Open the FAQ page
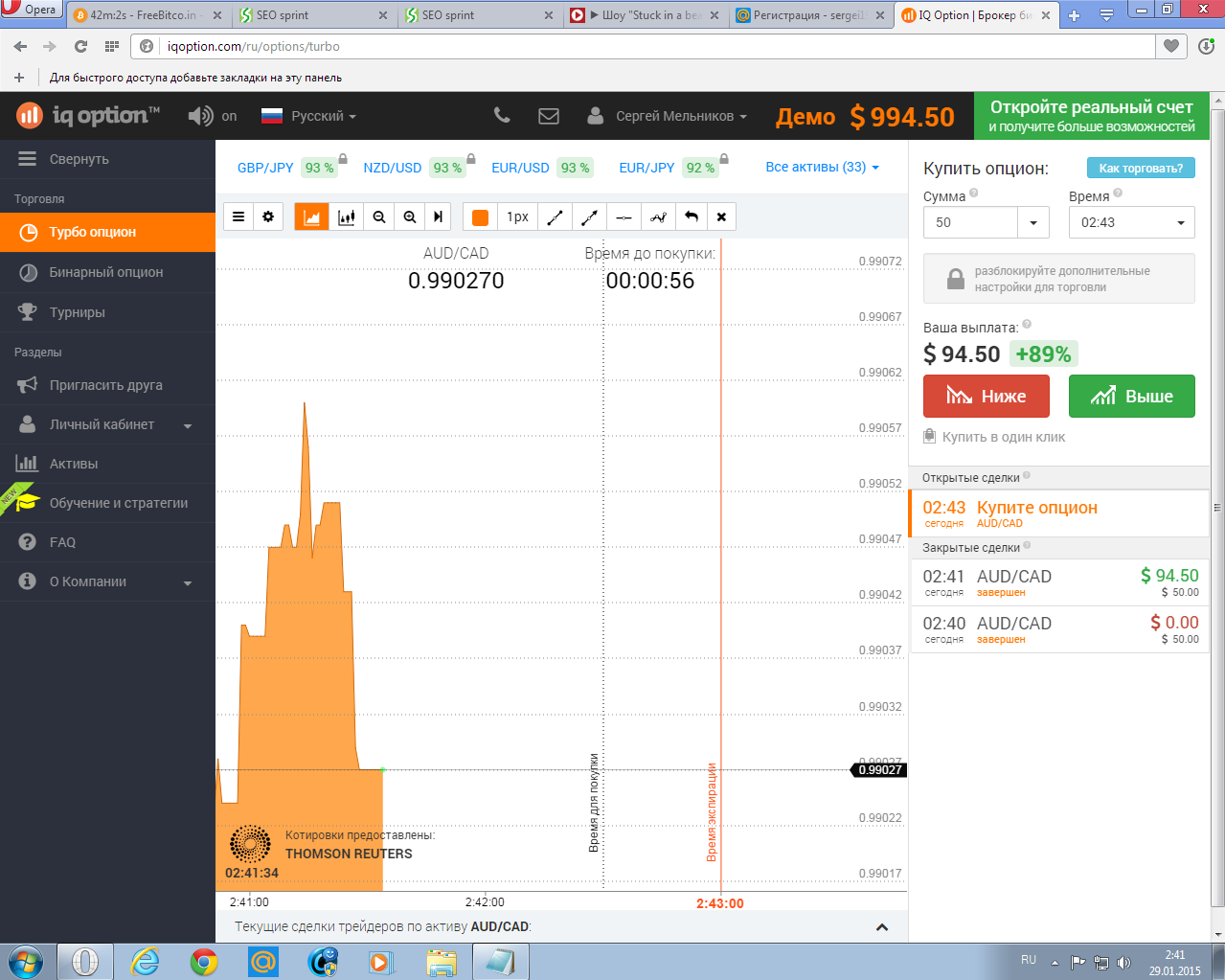This screenshot has width=1225, height=980. (x=107, y=542)
